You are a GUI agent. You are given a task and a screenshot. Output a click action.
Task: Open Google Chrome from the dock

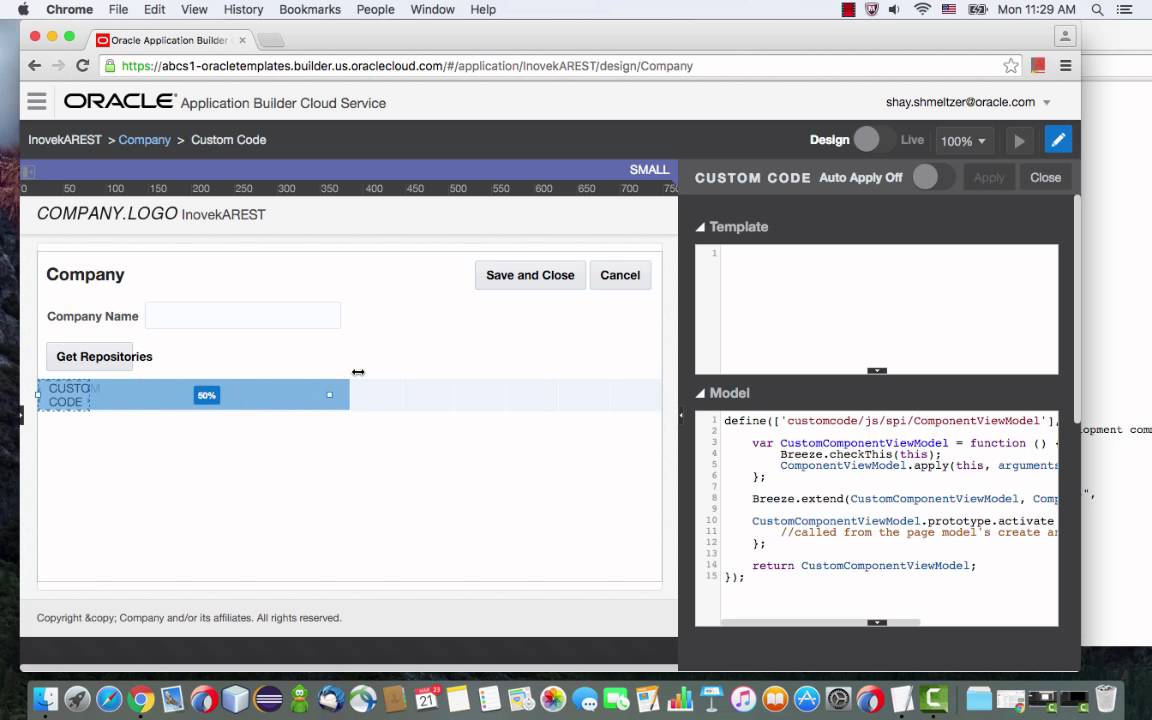click(x=140, y=699)
